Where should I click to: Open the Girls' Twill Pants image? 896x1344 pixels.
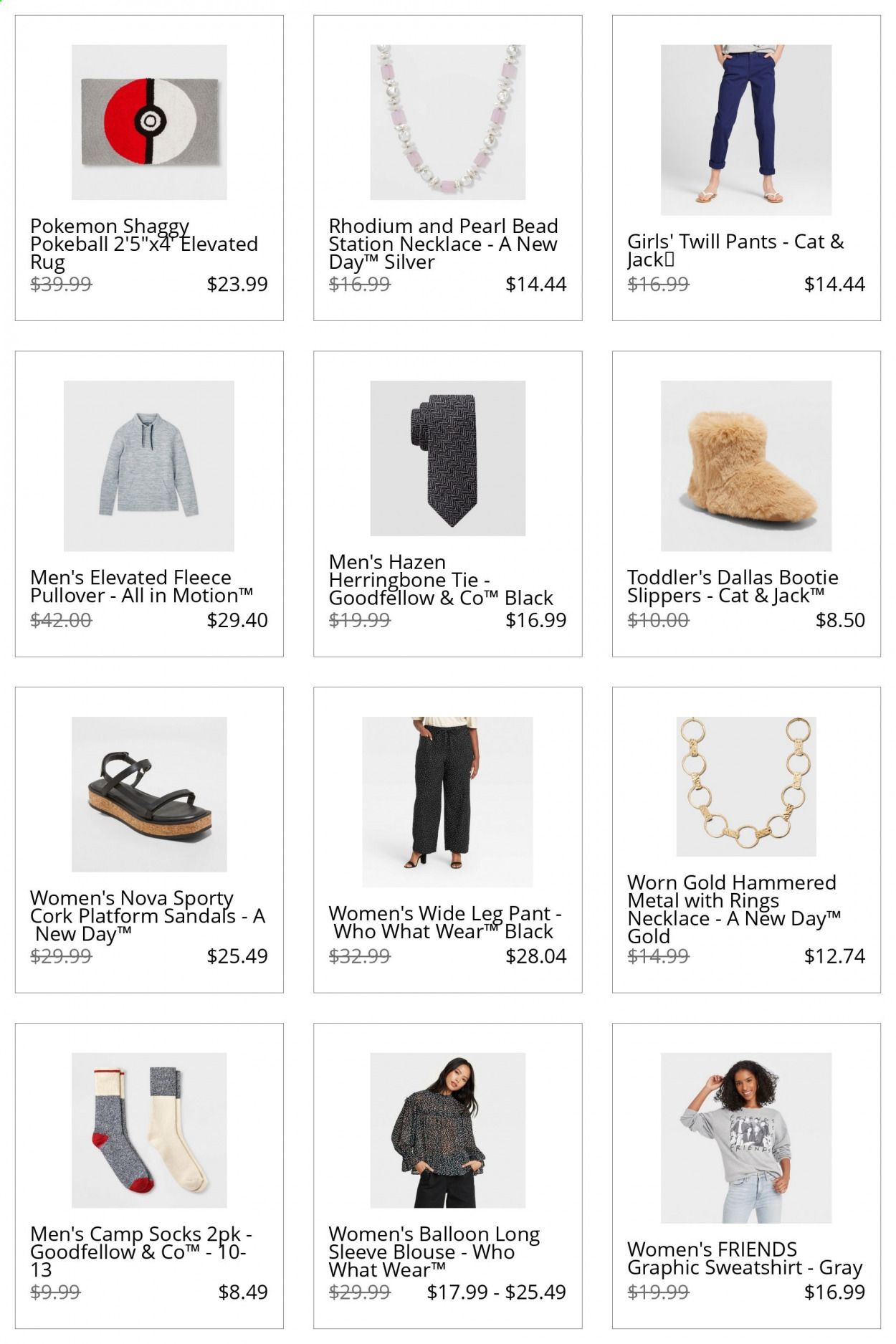[745, 130]
